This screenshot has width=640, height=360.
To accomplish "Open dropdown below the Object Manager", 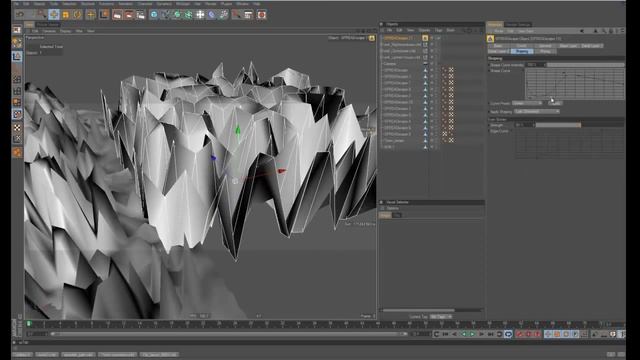I will coord(441,316).
